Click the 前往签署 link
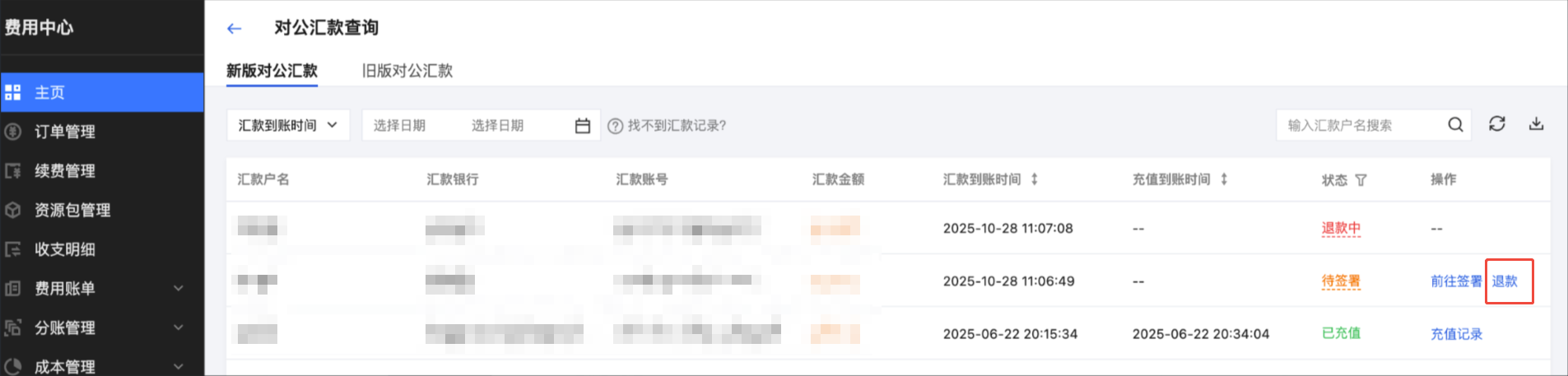This screenshot has width=1568, height=376. (x=1455, y=281)
